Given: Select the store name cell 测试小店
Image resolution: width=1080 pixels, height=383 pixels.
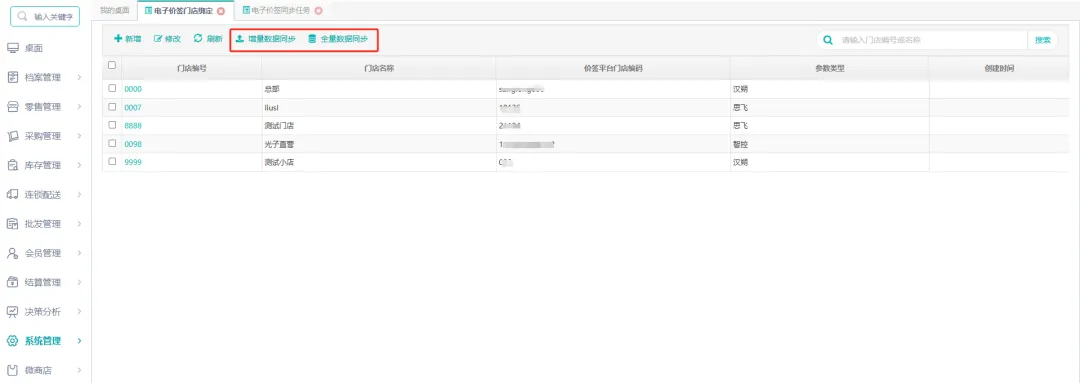Looking at the screenshot, I should pos(378,163).
